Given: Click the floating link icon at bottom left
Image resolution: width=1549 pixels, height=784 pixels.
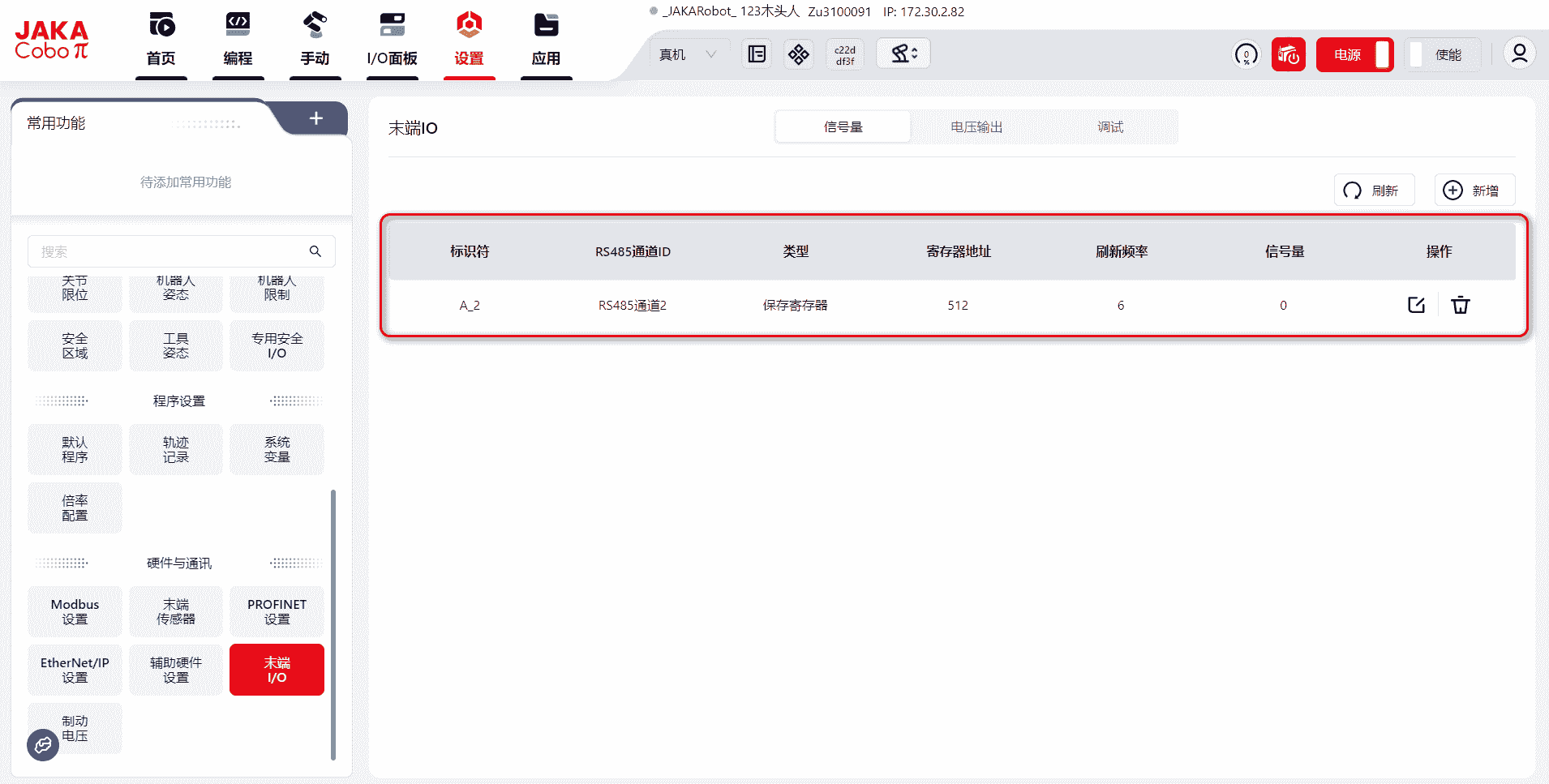Looking at the screenshot, I should [x=43, y=744].
